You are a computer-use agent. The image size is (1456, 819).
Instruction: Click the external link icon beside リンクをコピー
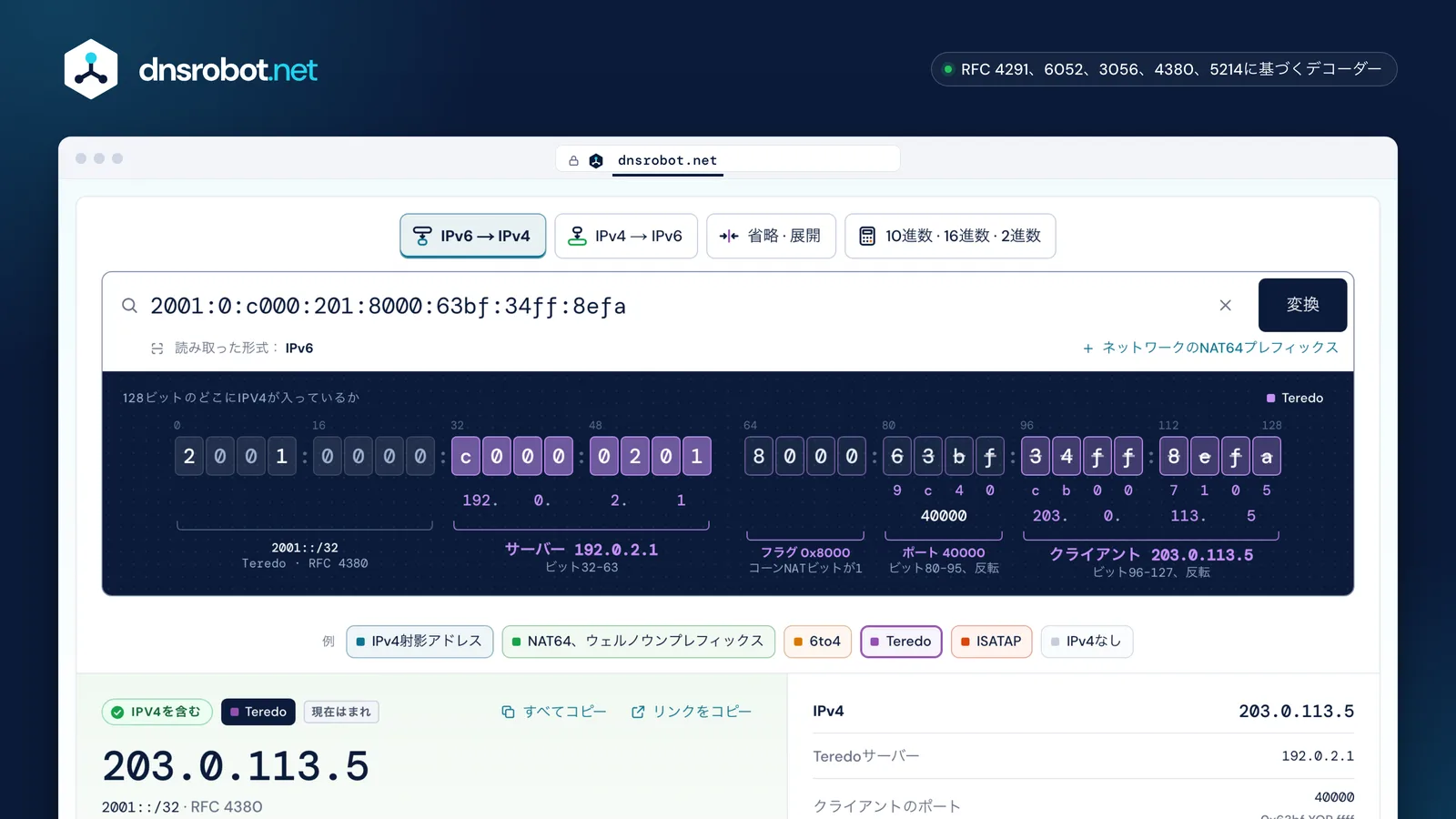point(638,712)
